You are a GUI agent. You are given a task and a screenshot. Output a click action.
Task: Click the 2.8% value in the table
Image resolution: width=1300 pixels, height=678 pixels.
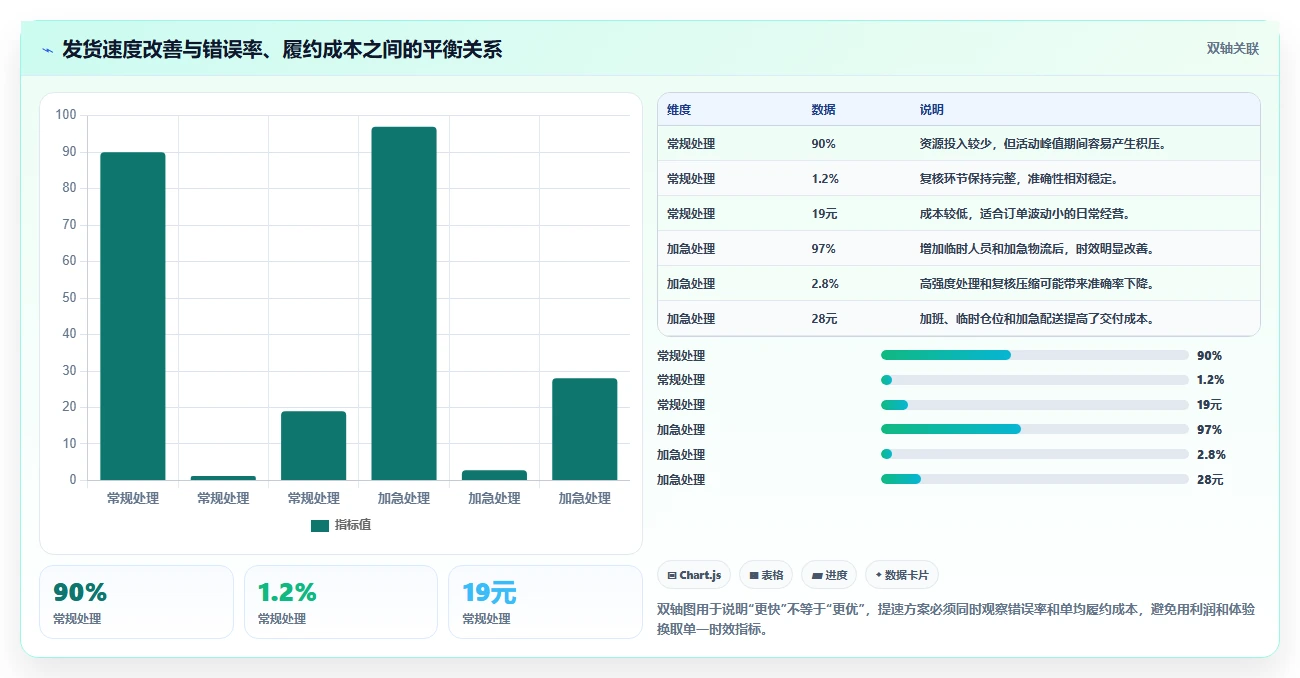click(x=825, y=284)
